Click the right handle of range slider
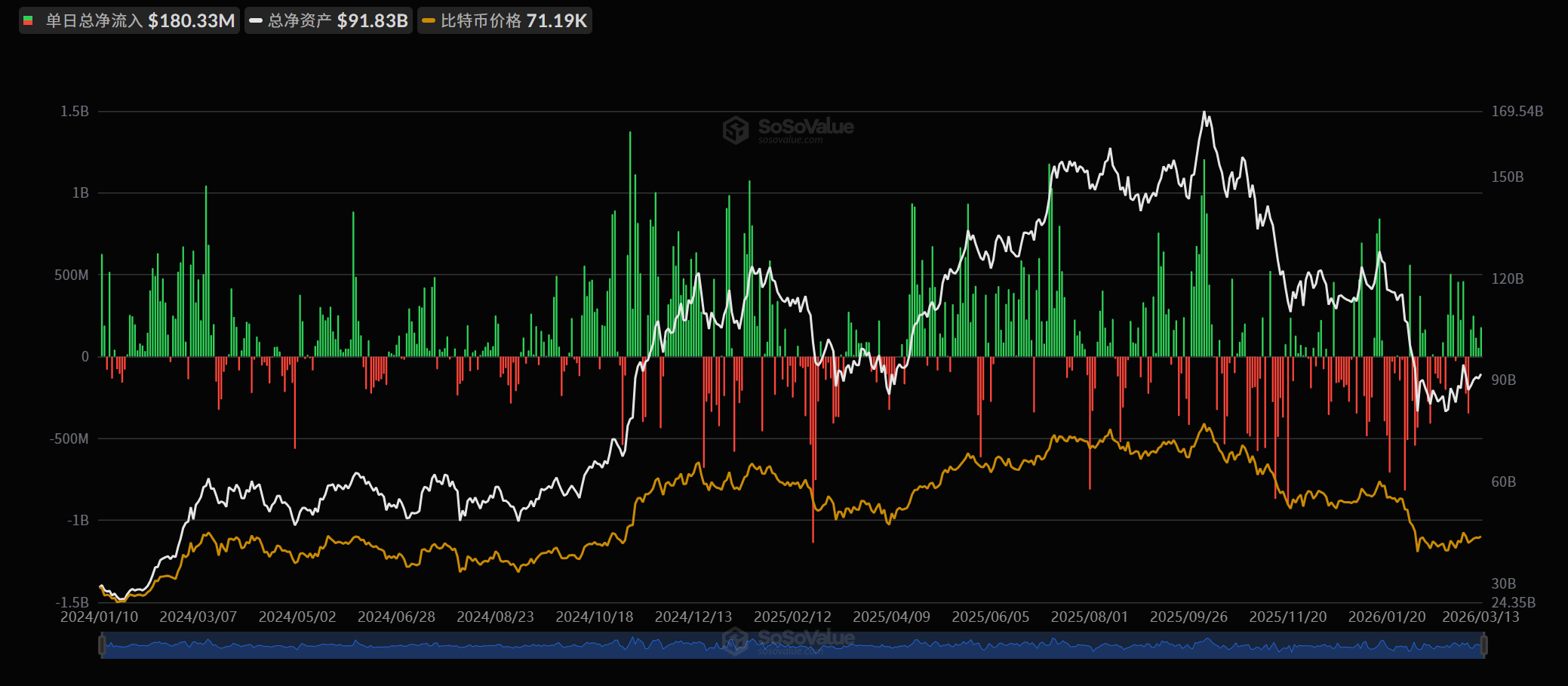Image resolution: width=1568 pixels, height=686 pixels. pyautogui.click(x=1483, y=645)
